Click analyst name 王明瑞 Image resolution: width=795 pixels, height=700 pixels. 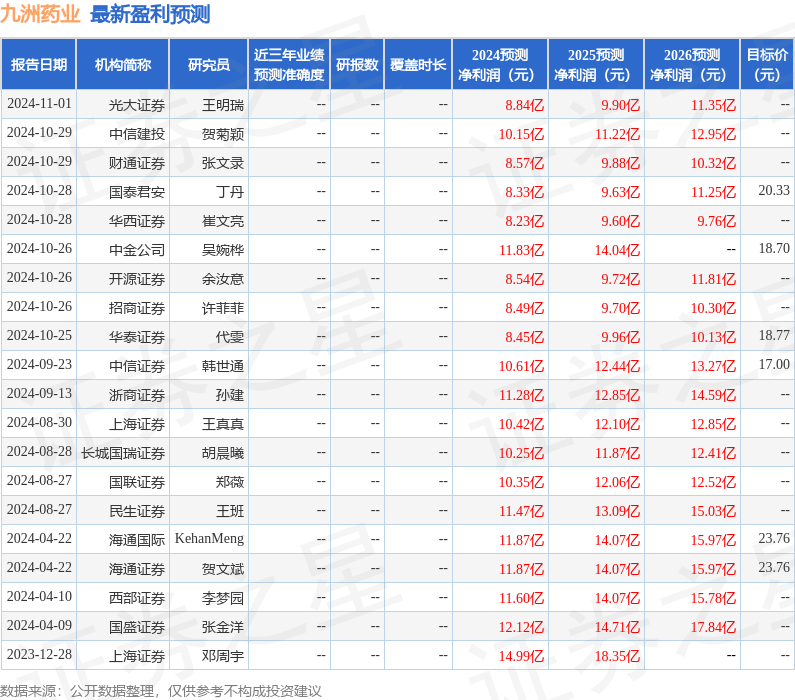tap(223, 105)
